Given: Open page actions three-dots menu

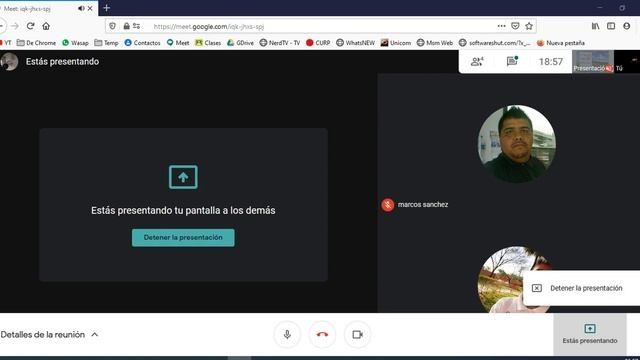Looking at the screenshot, I should (502, 26).
